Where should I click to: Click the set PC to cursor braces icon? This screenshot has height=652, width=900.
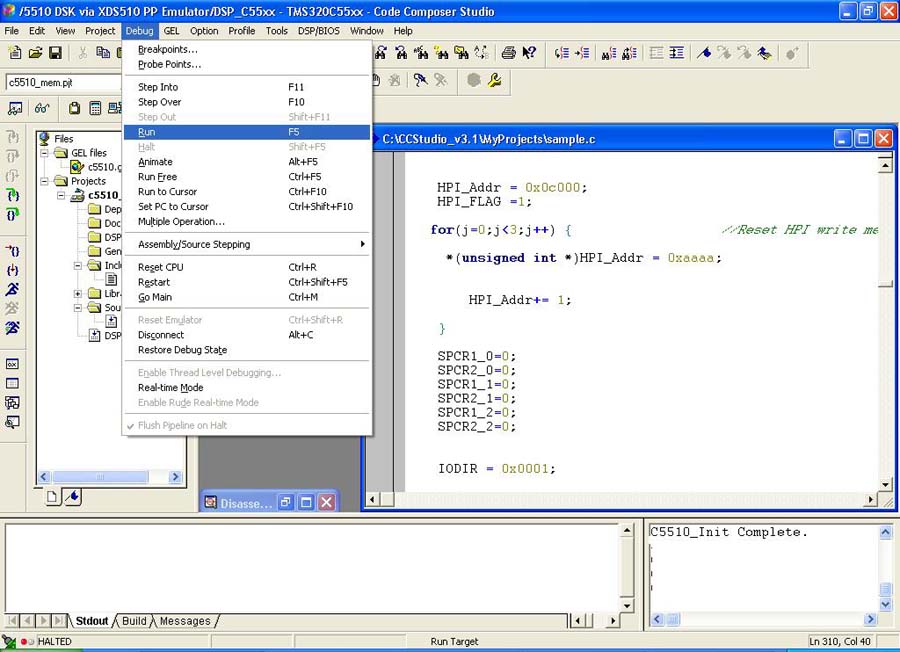click(x=13, y=270)
